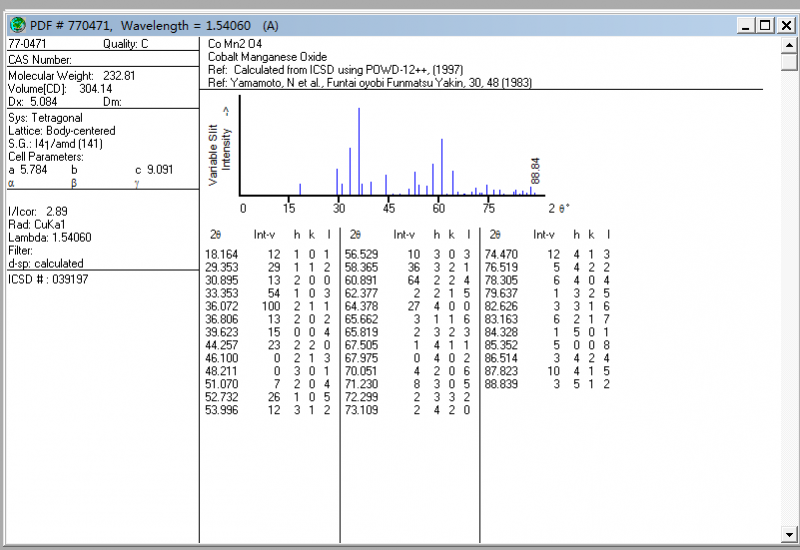Screen dimensions: 800x550
Task: Select the 18.164 peak row
Action: (268, 254)
